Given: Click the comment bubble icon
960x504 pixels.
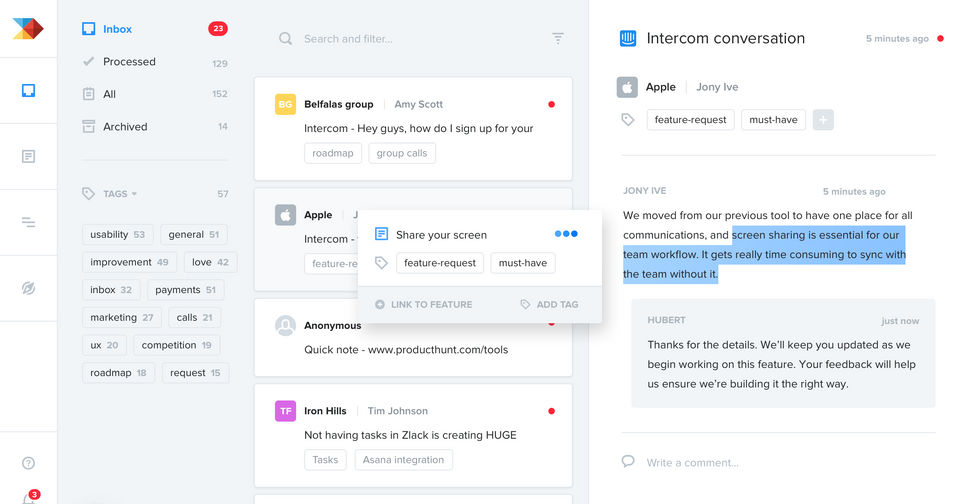Looking at the screenshot, I should coord(628,461).
